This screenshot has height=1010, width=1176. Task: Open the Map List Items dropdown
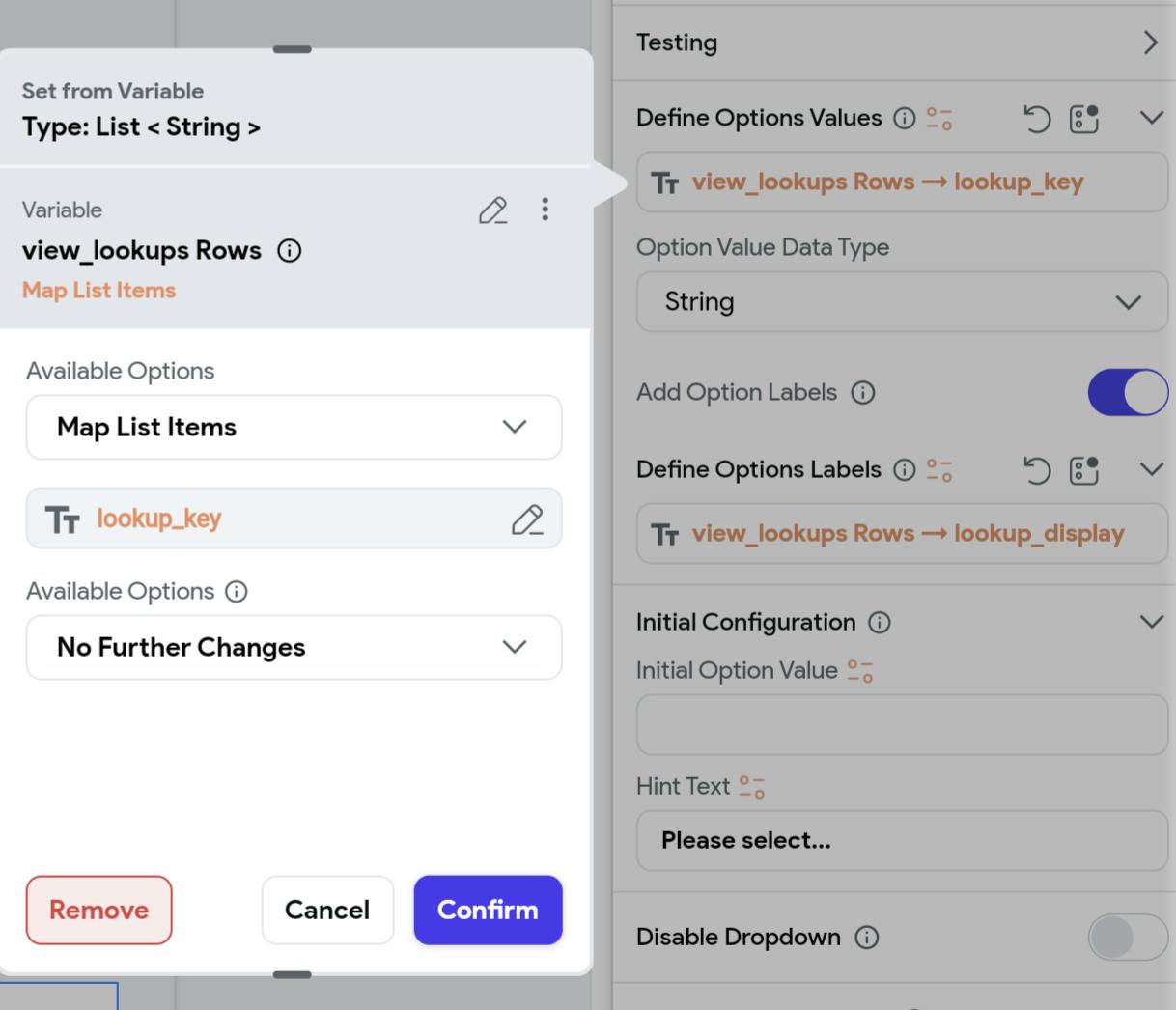[x=294, y=427]
